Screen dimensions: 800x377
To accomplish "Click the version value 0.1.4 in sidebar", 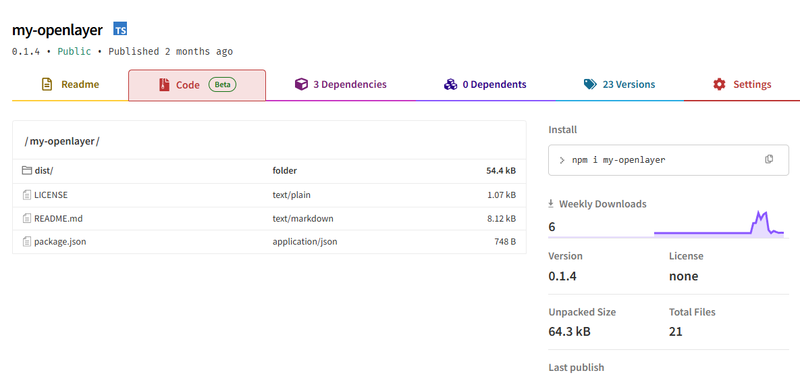I will click(x=562, y=277).
